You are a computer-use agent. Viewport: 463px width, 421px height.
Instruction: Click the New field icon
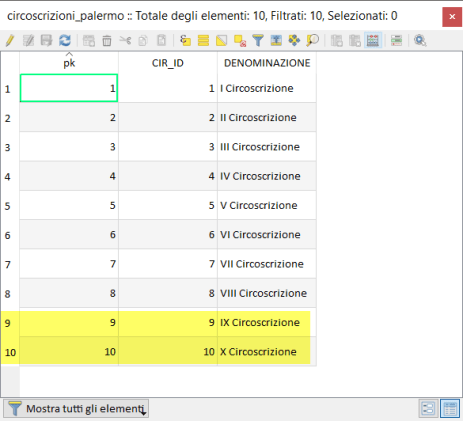(x=337, y=41)
